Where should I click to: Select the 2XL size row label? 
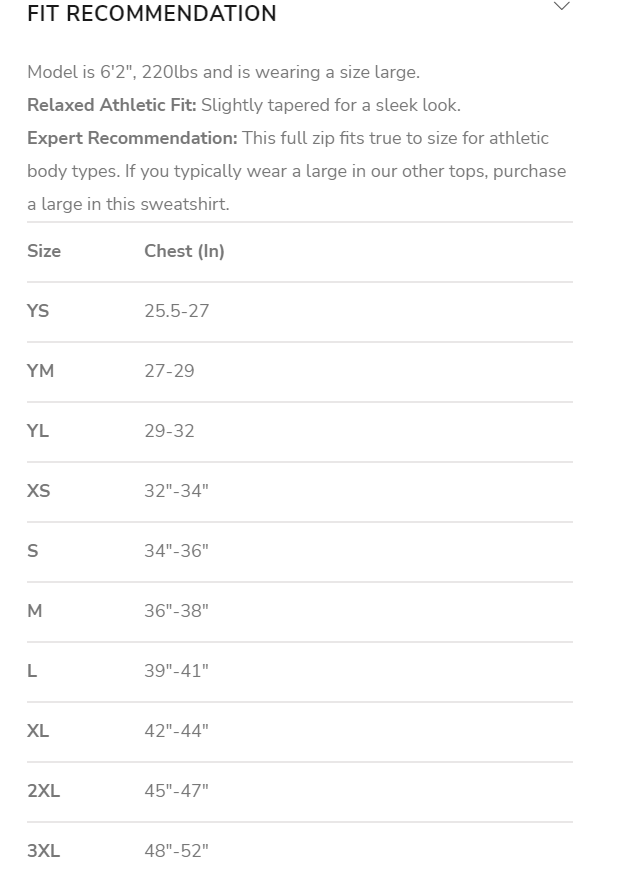44,791
